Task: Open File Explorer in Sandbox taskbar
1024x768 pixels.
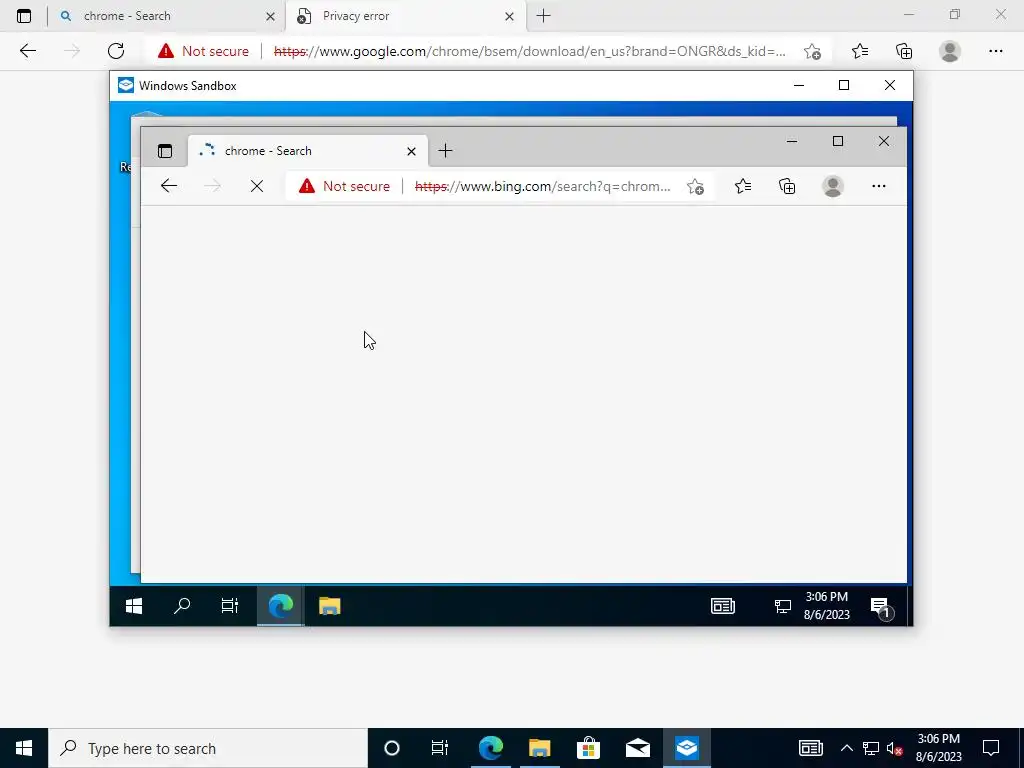Action: click(x=330, y=606)
